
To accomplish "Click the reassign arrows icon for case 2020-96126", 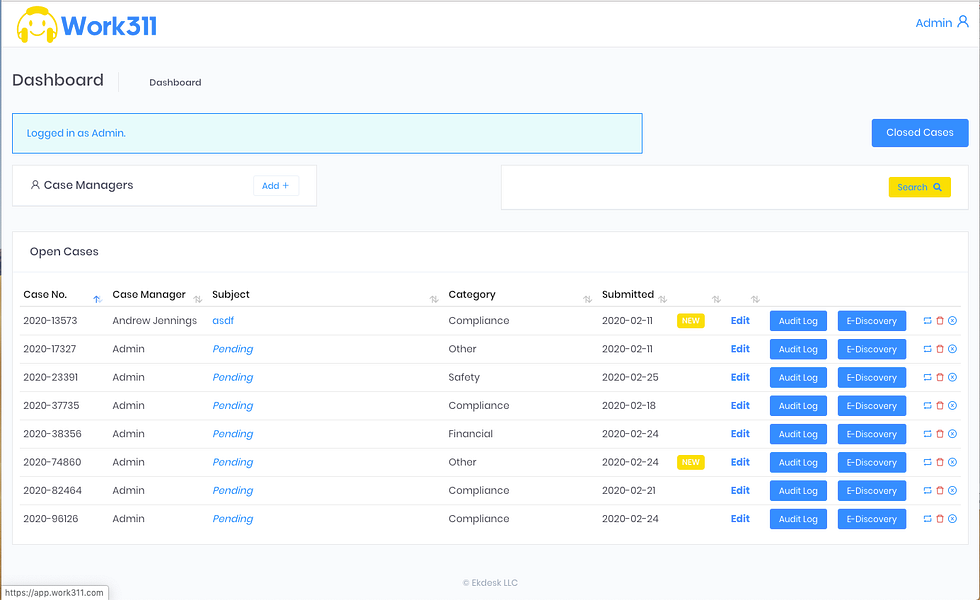I will coord(928,519).
